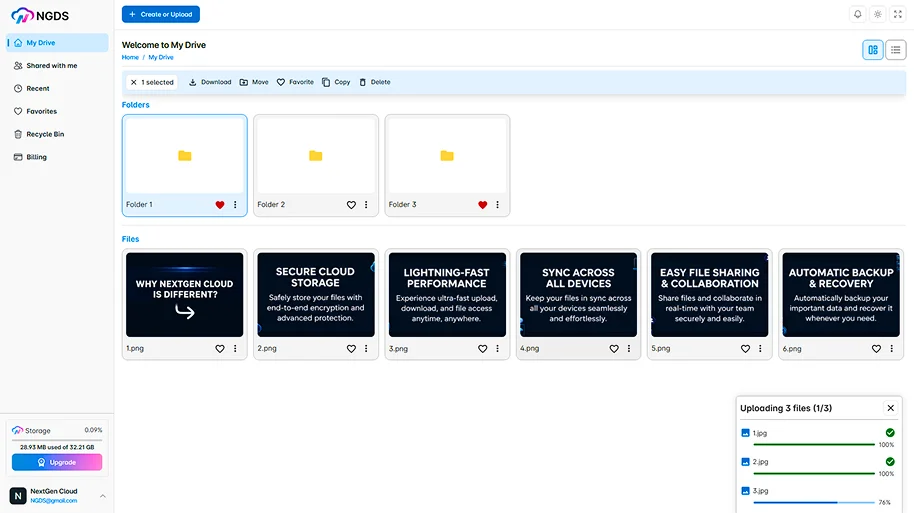Delete the selected item
The width and height of the screenshot is (914, 513).
coord(375,82)
